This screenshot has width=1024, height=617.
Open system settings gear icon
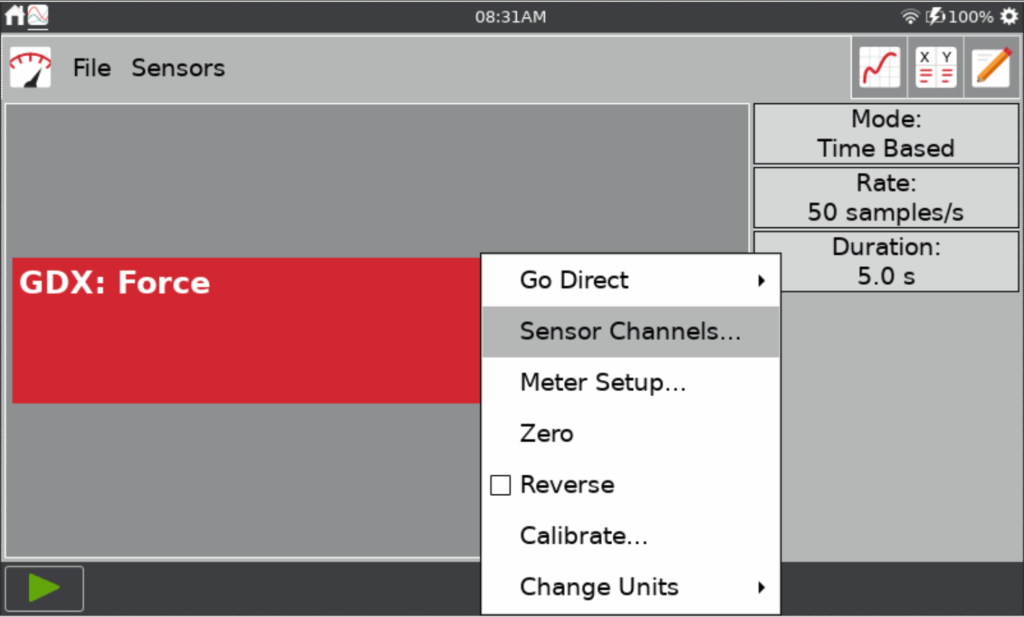[x=1009, y=16]
